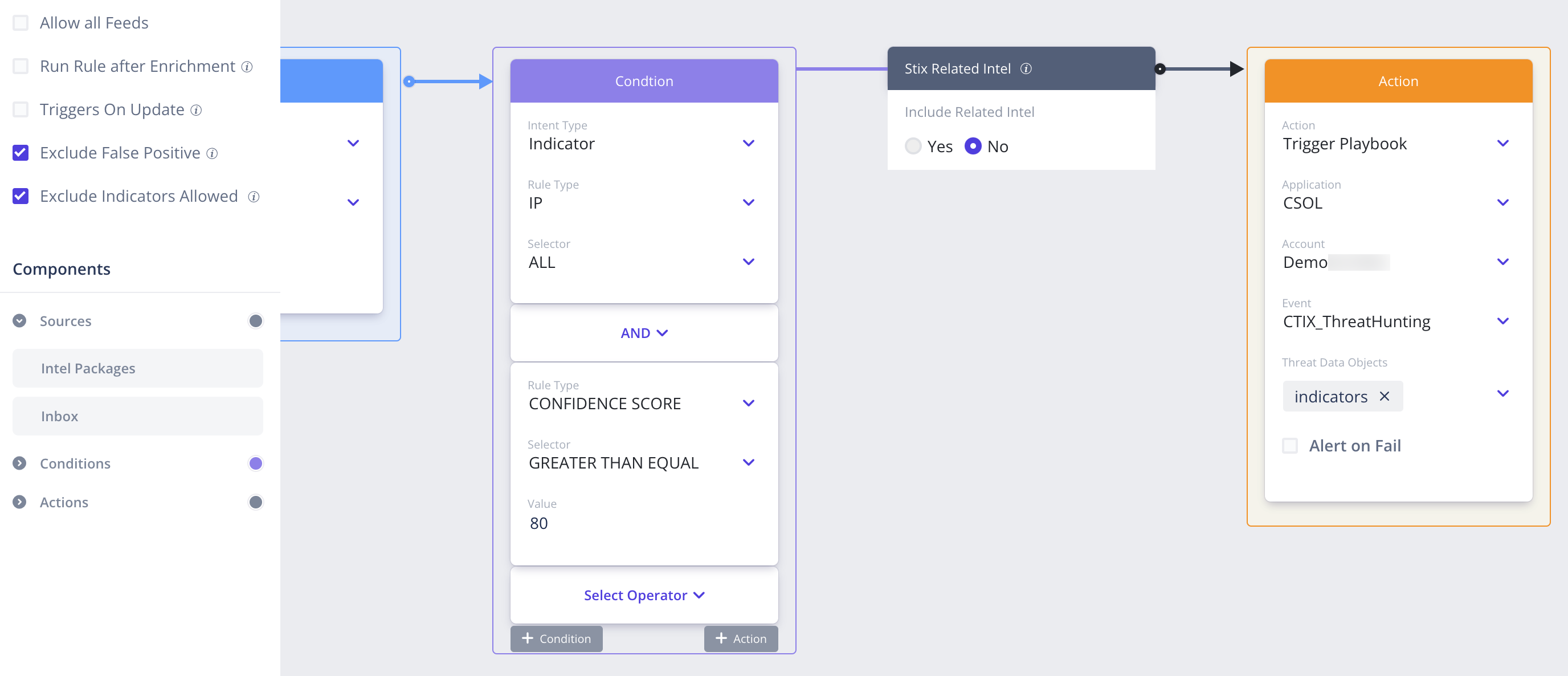Collapse the Sources section arrow
Image resolution: width=1568 pixels, height=676 pixels.
(19, 321)
